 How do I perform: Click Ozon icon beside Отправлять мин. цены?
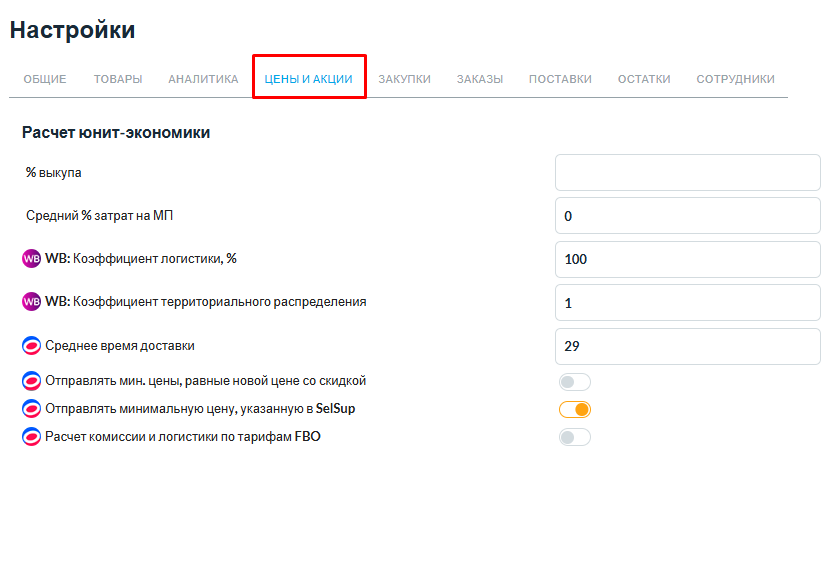pos(31,381)
